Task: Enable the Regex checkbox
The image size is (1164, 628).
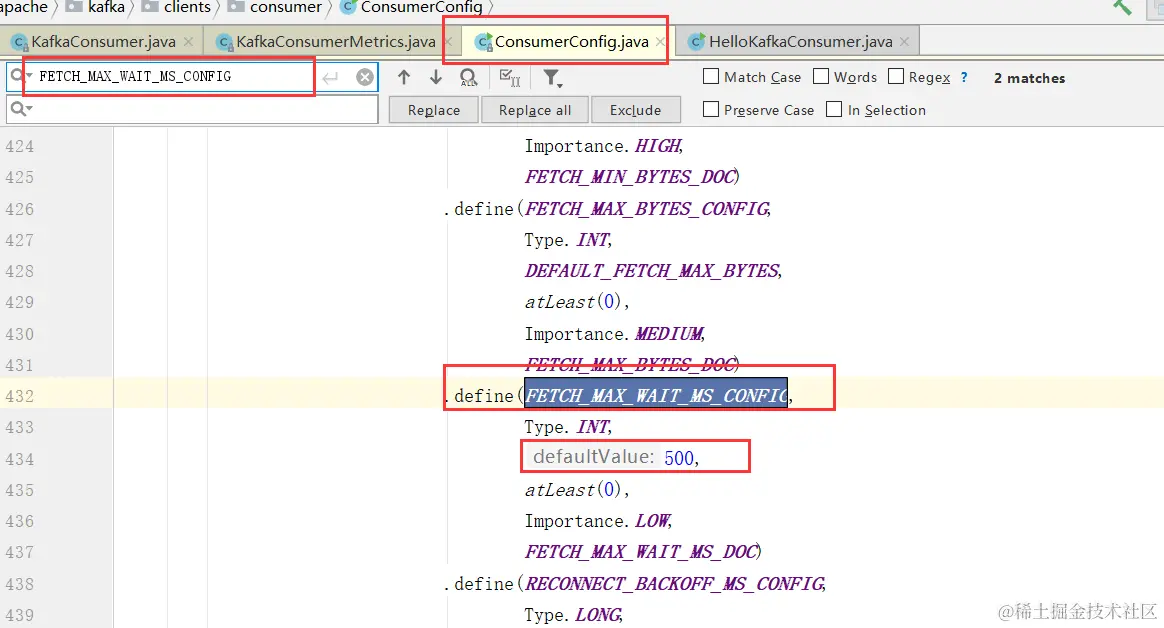Action: [896, 76]
